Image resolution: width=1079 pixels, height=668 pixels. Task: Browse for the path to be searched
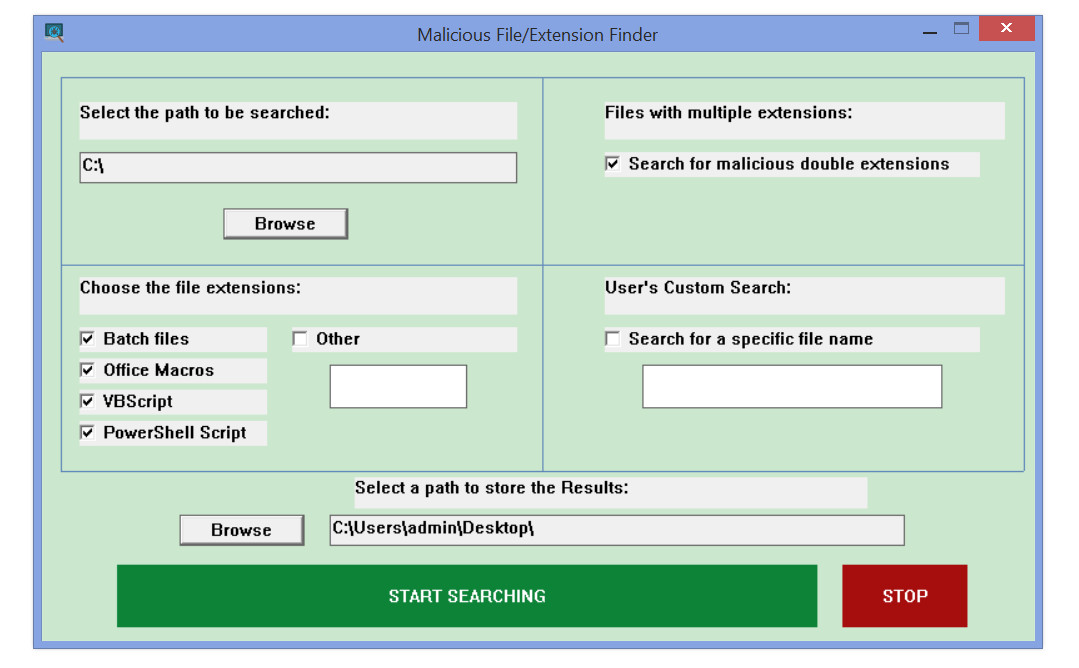pos(286,224)
